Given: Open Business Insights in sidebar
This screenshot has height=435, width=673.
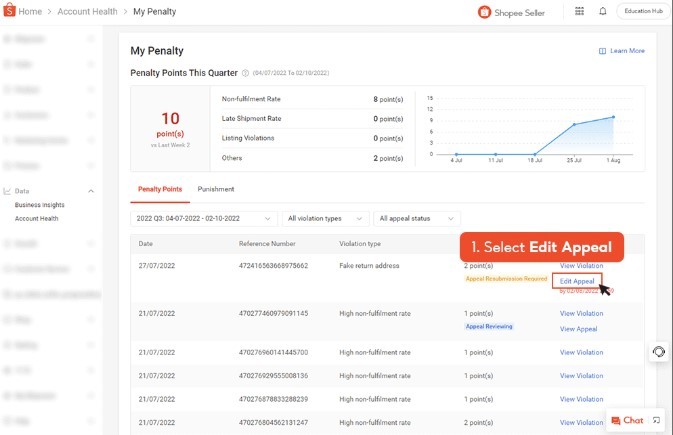Looking at the screenshot, I should 39,204.
